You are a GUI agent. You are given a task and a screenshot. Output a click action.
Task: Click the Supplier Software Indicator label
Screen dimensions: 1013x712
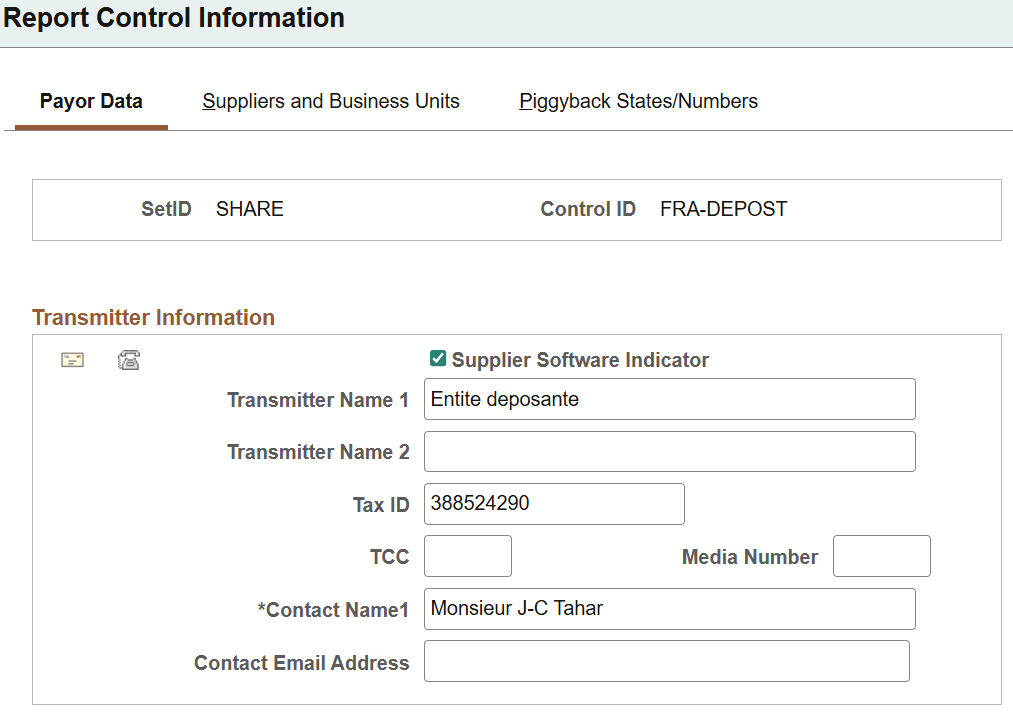580,359
